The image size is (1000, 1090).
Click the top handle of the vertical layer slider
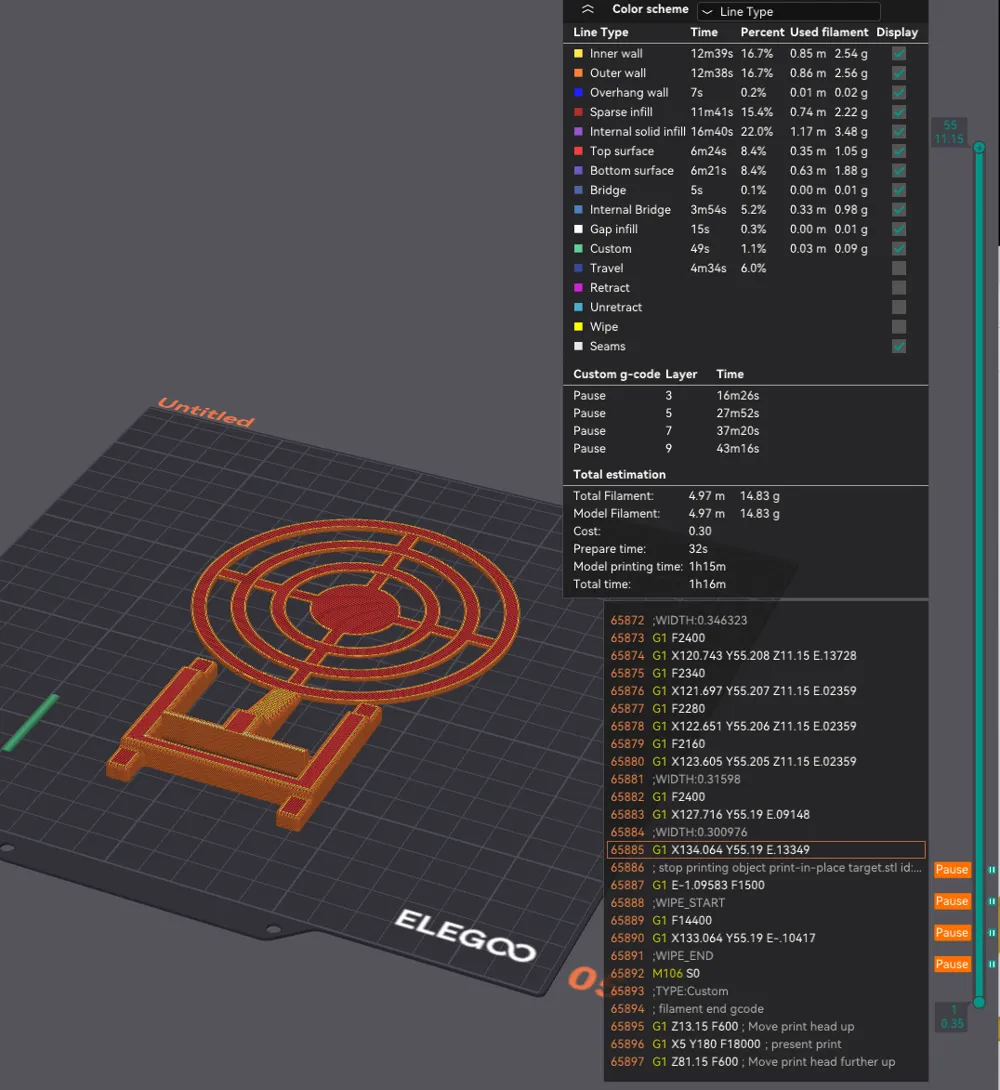pyautogui.click(x=978, y=146)
